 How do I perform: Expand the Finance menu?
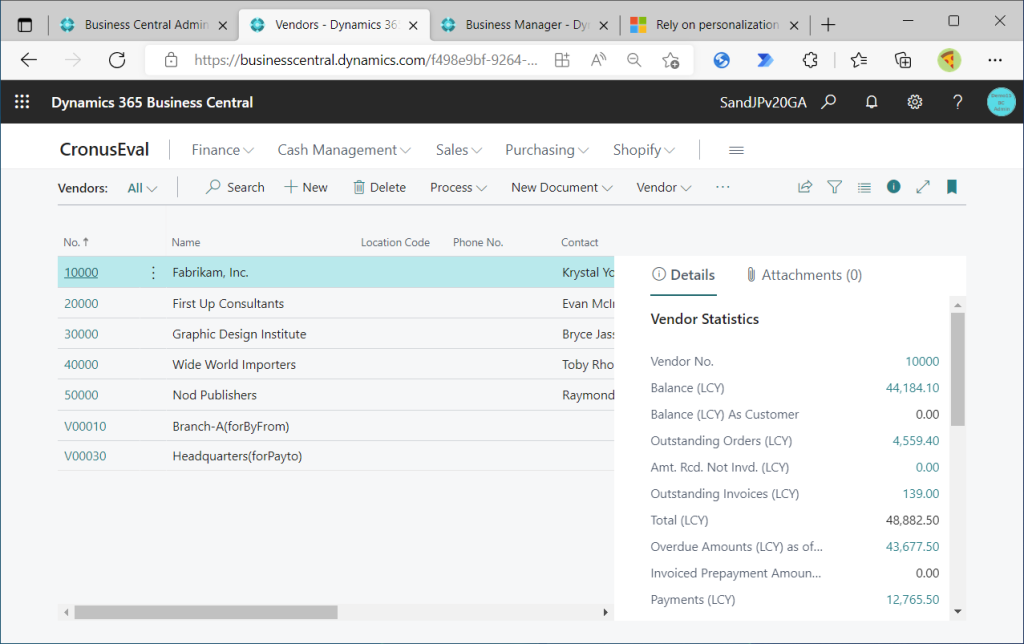(x=222, y=150)
